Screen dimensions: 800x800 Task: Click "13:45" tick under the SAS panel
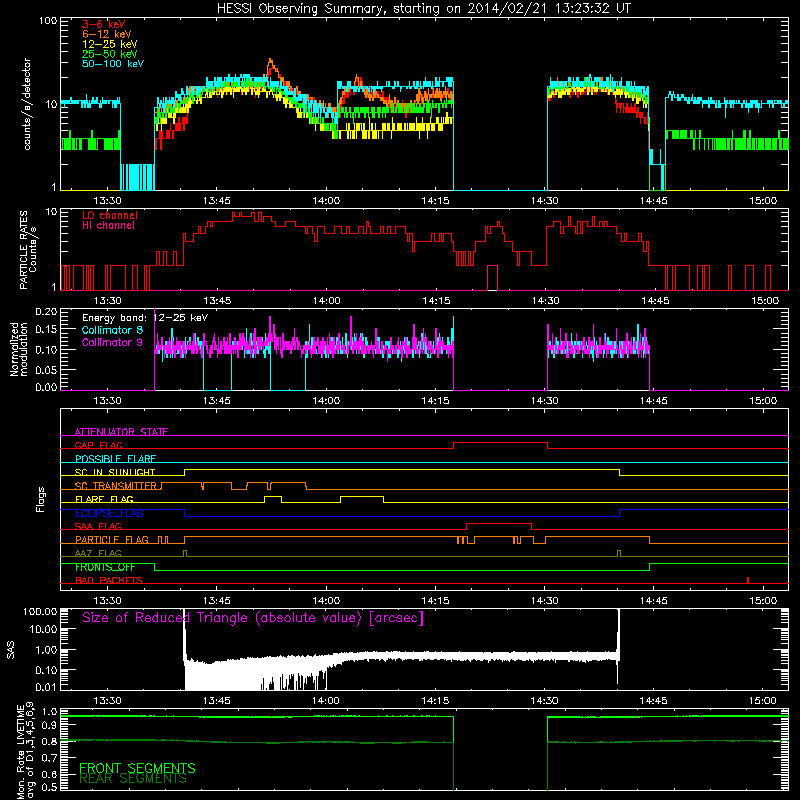pos(216,701)
